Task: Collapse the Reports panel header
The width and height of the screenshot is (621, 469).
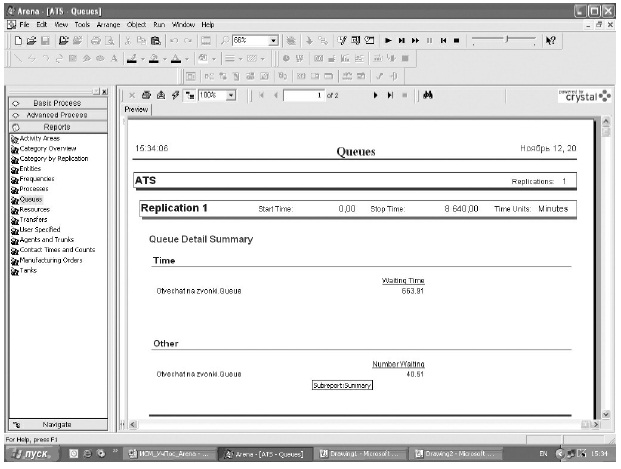Action: point(58,127)
